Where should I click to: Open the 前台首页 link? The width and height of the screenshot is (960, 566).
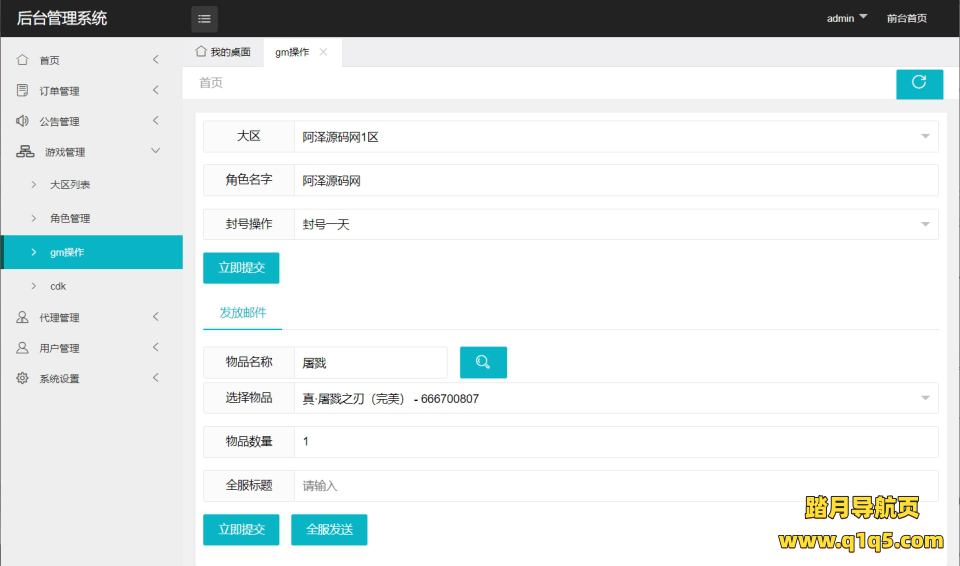click(906, 18)
